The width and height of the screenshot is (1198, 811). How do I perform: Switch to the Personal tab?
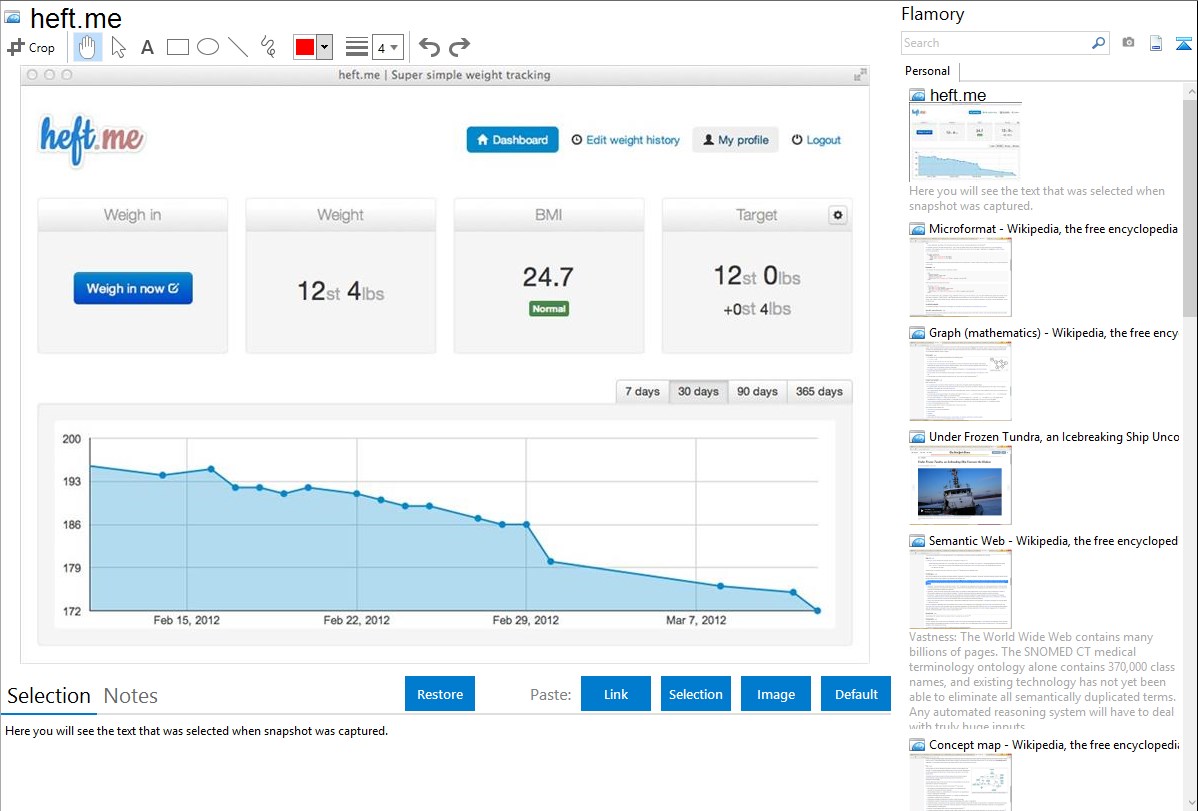click(927, 71)
